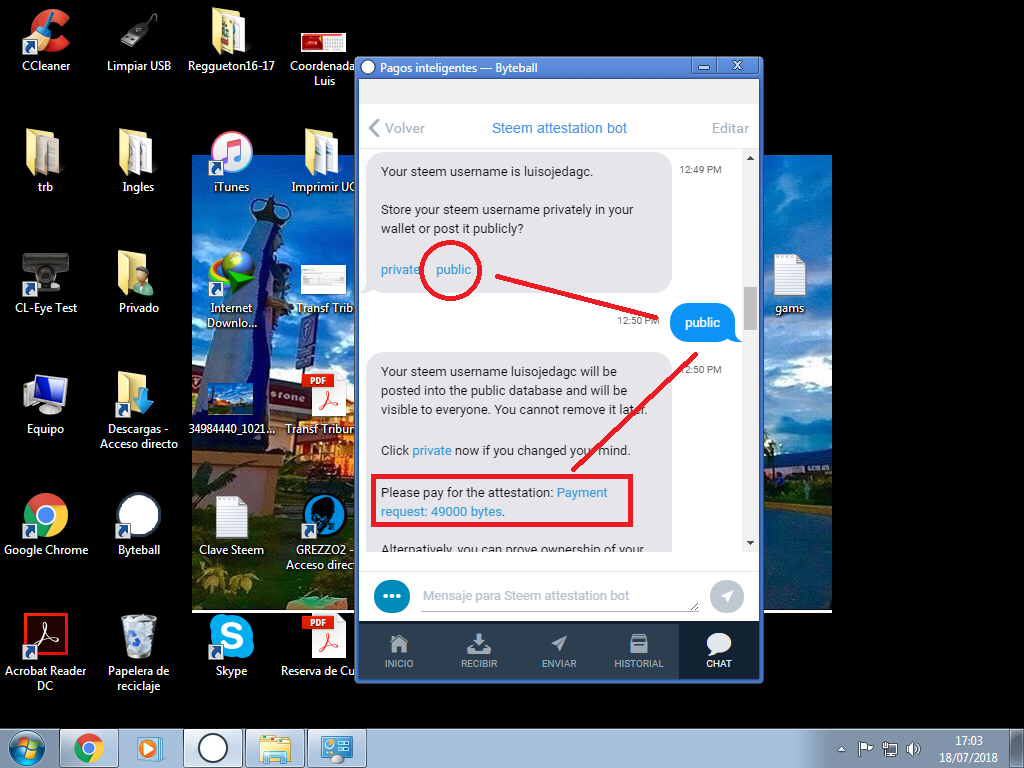Click the chat scrollbar up arrow
The width and height of the screenshot is (1024, 768).
[x=750, y=158]
